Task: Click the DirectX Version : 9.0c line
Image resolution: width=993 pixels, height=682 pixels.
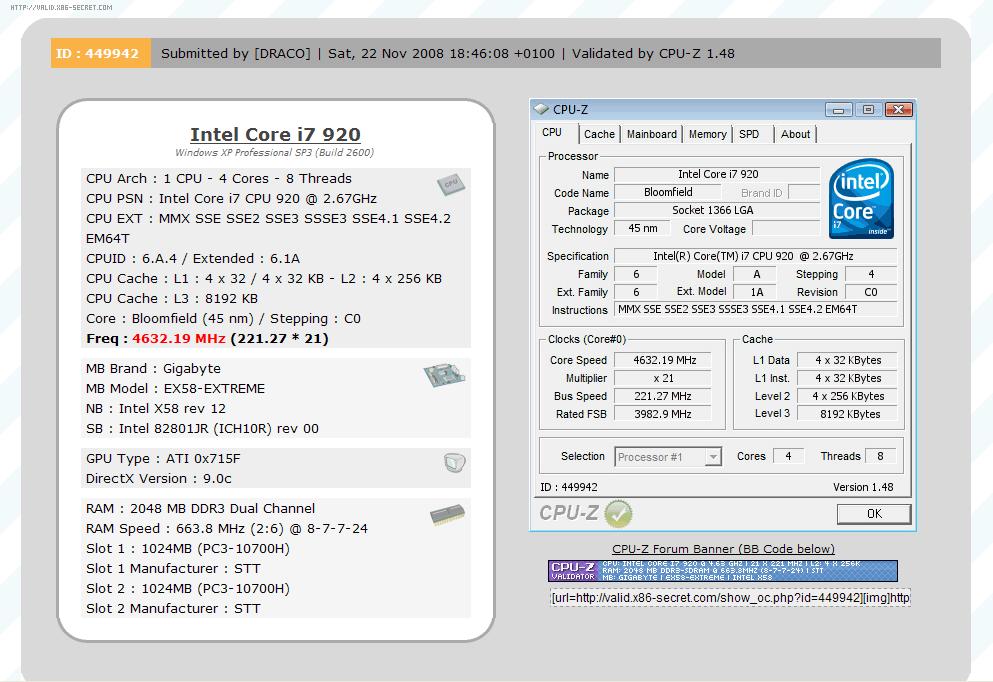Action: coord(158,479)
